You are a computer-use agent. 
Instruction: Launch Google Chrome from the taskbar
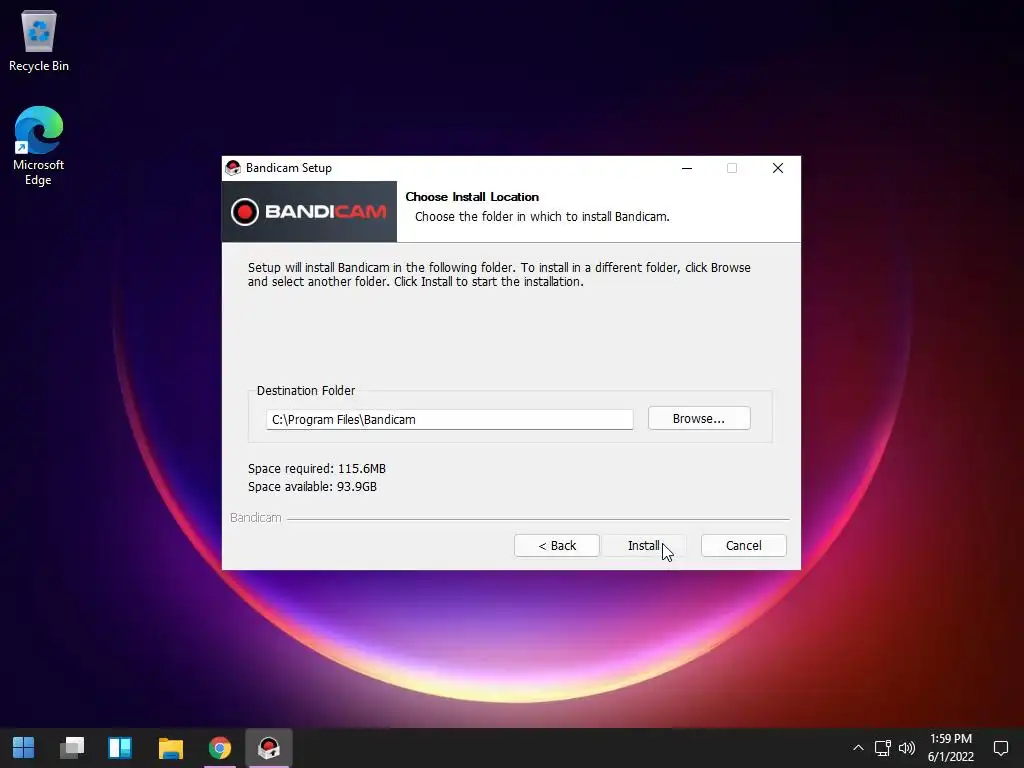tap(220, 748)
